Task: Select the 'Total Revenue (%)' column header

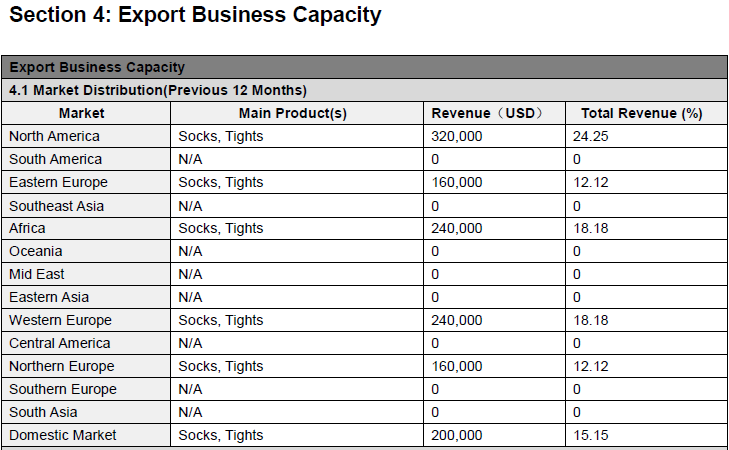Action: pyautogui.click(x=641, y=113)
